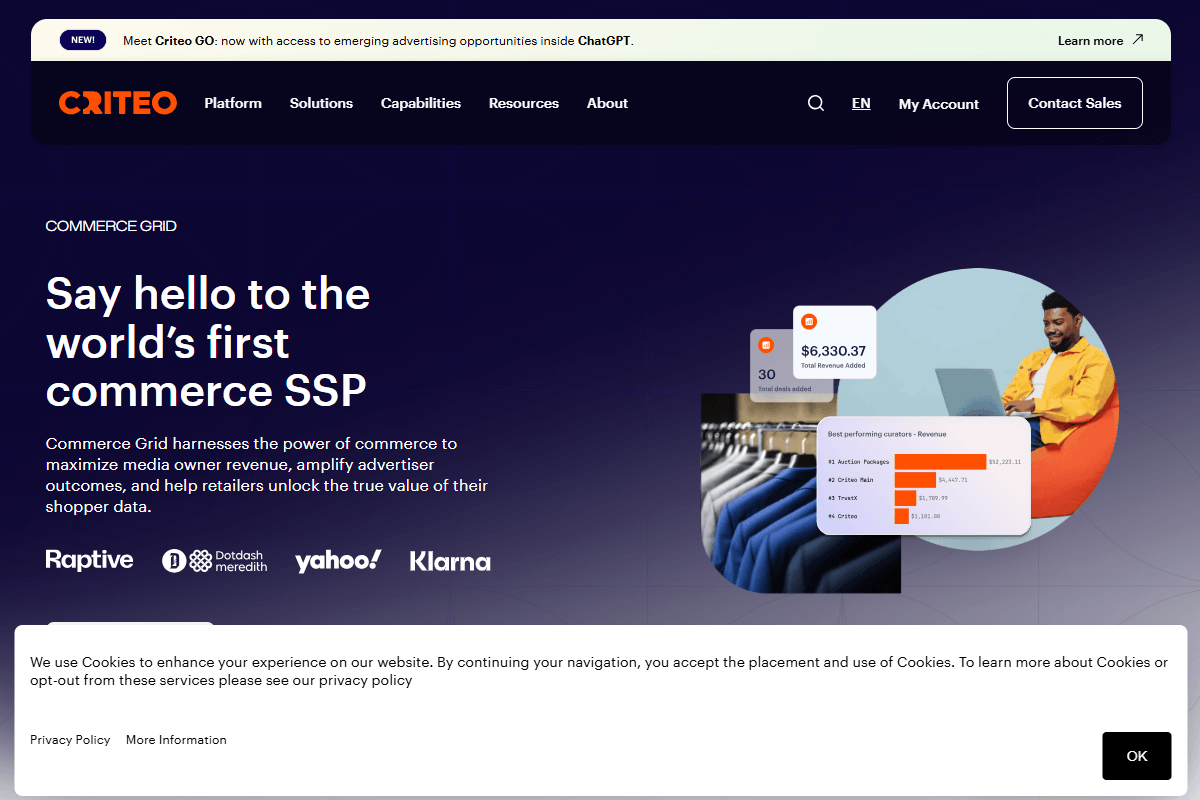Open the About menu
The image size is (1200, 800).
point(607,103)
